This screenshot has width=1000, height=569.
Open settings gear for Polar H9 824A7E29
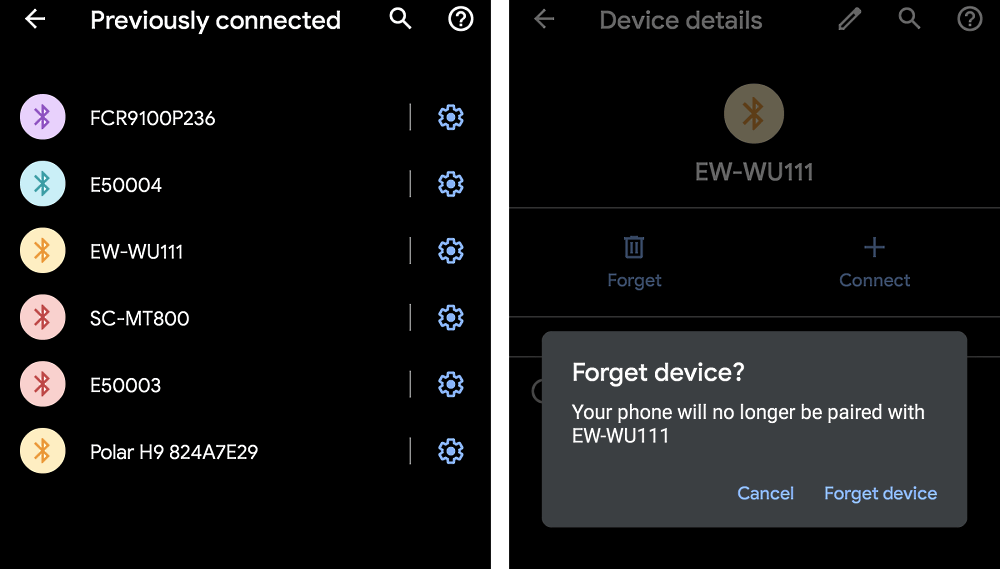pos(451,451)
